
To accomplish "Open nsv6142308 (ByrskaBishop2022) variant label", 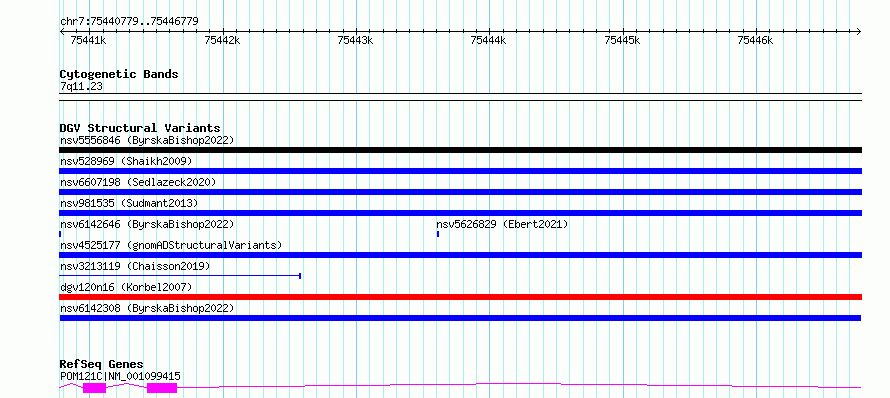I will 147,308.
